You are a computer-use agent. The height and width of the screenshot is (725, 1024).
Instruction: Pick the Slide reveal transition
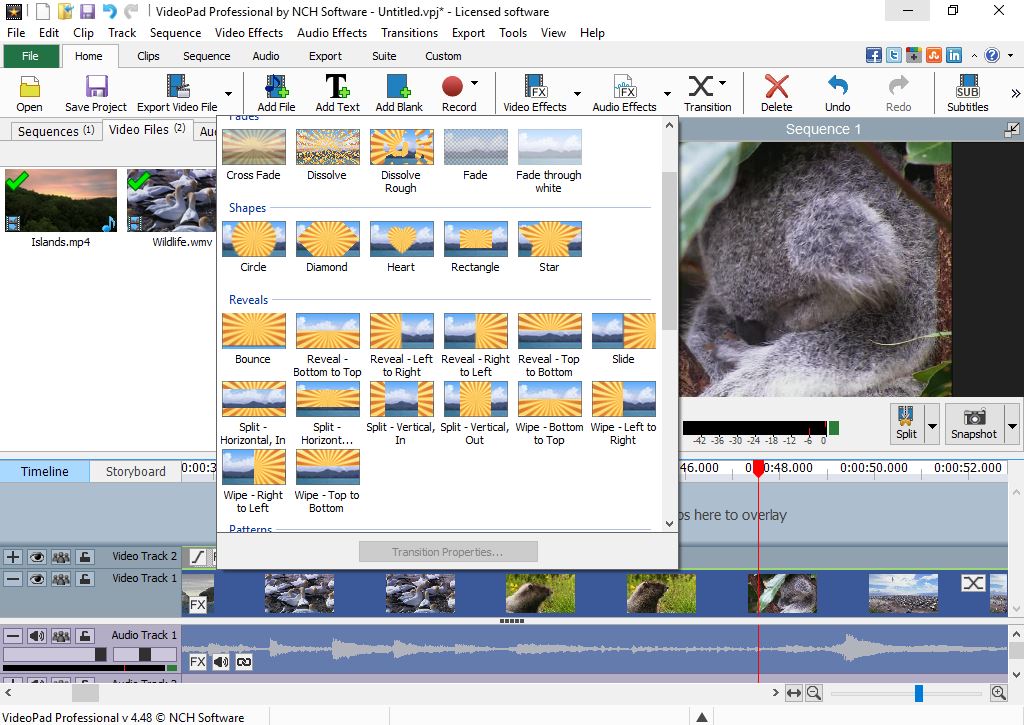tap(624, 339)
